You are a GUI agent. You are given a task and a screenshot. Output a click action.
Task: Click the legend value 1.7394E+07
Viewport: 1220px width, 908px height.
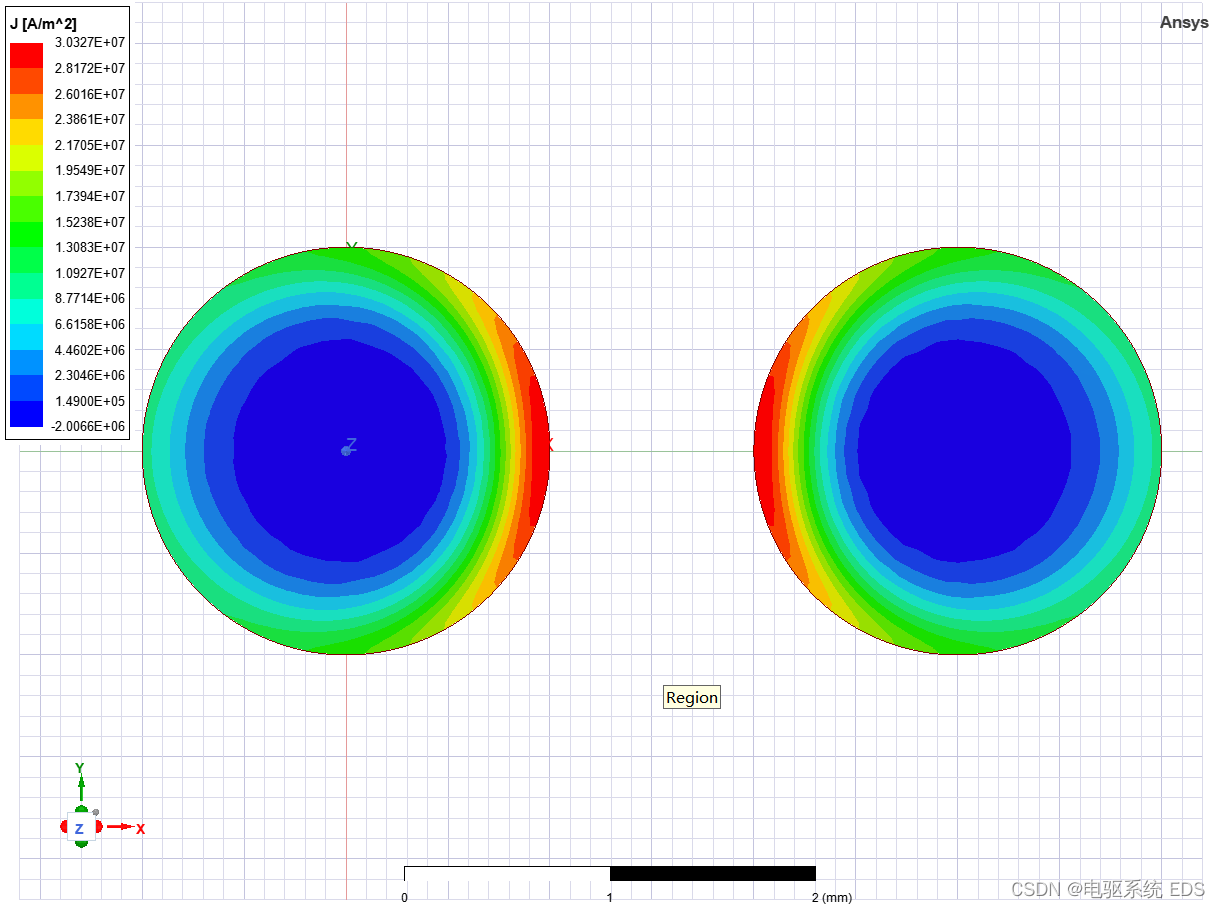(x=90, y=197)
